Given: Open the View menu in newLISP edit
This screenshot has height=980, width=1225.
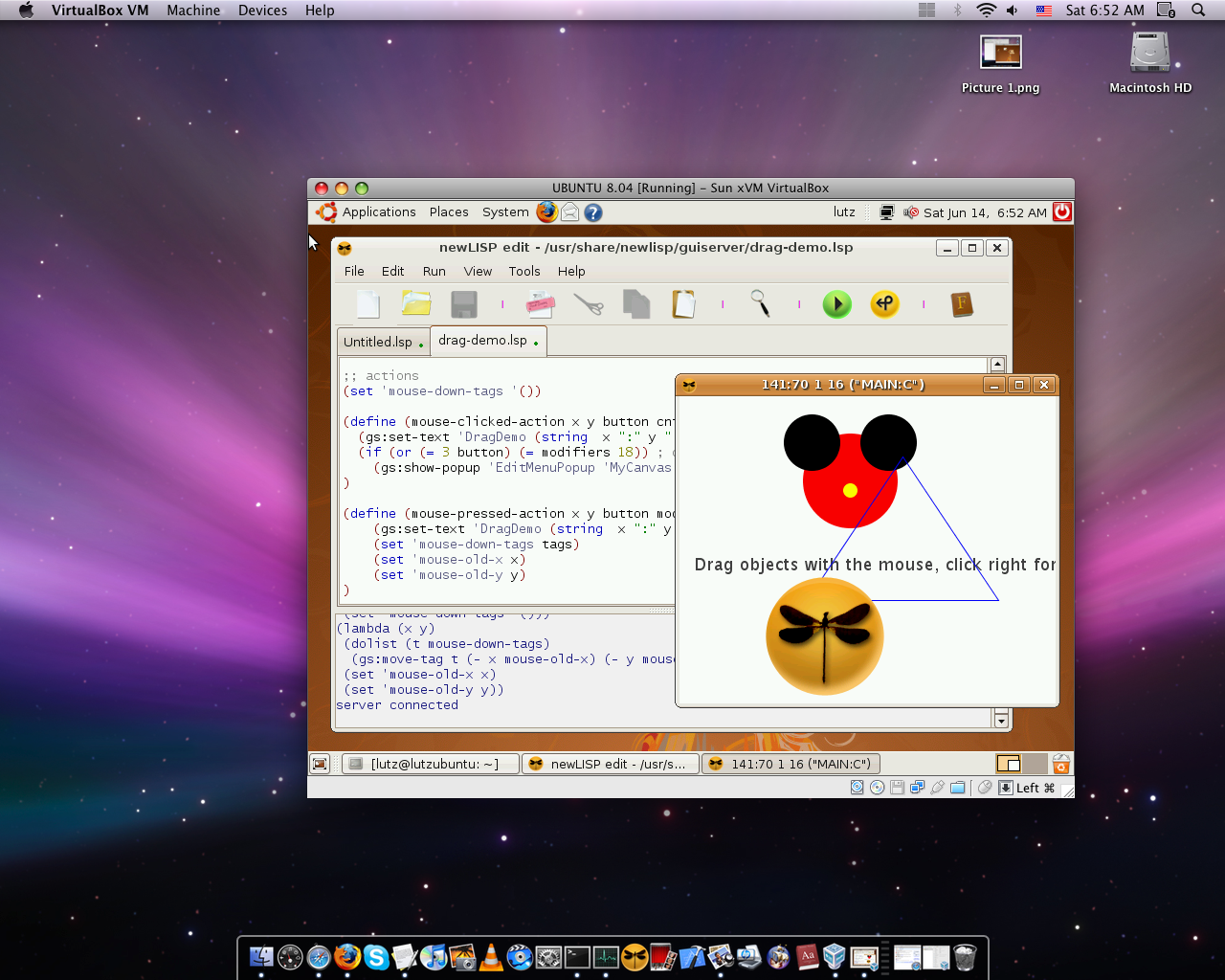Looking at the screenshot, I should tap(478, 271).
